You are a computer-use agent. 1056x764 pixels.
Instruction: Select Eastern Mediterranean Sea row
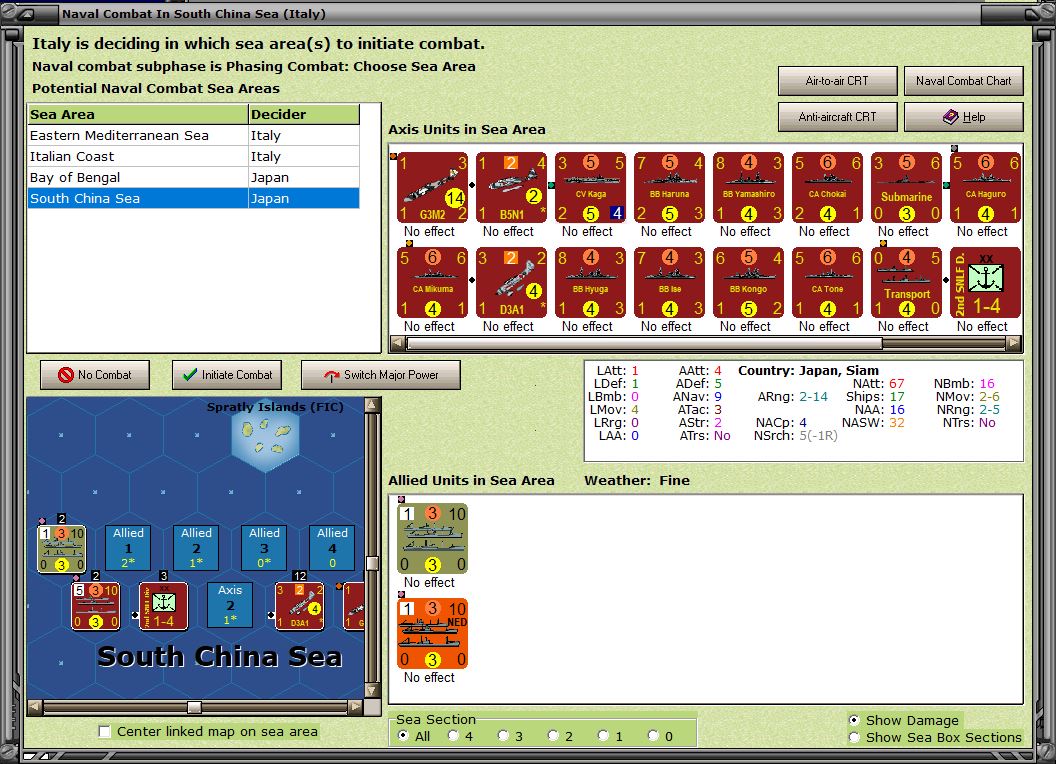[x=193, y=135]
